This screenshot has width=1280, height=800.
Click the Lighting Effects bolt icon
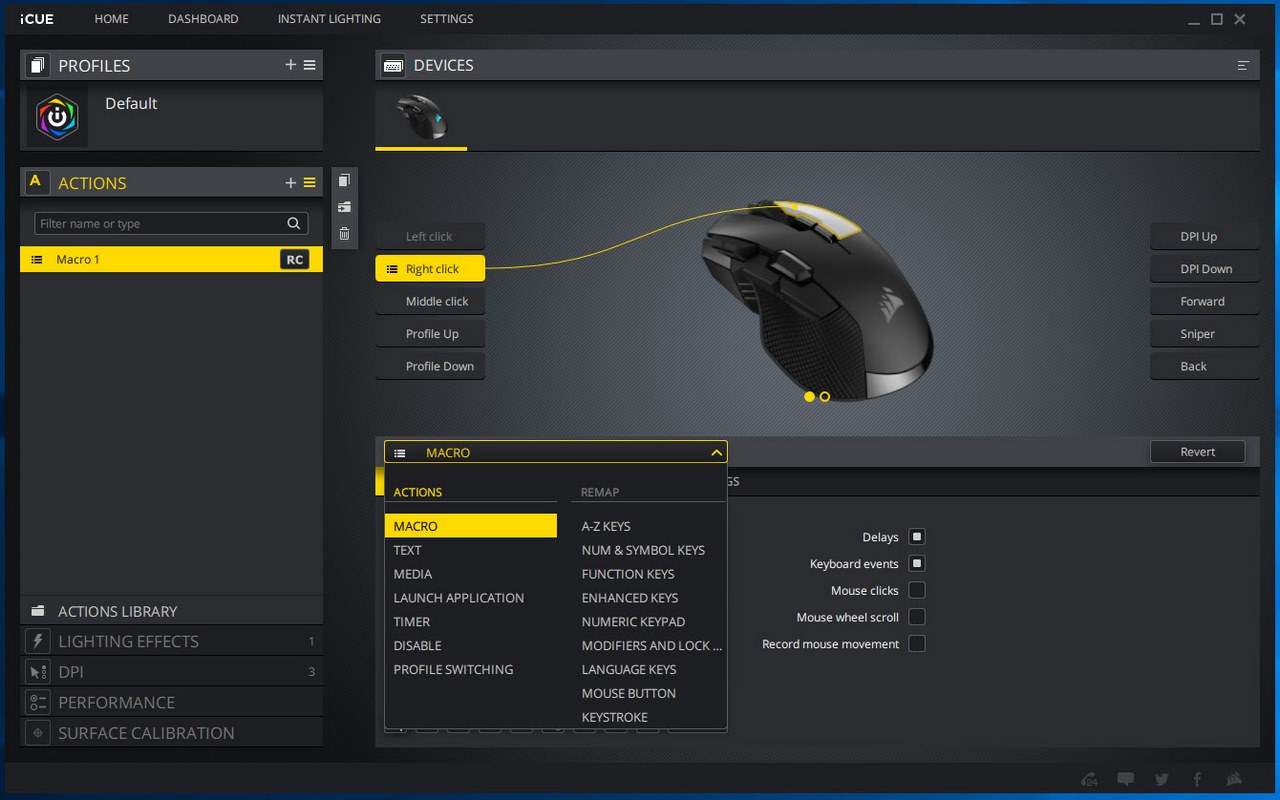pos(38,641)
